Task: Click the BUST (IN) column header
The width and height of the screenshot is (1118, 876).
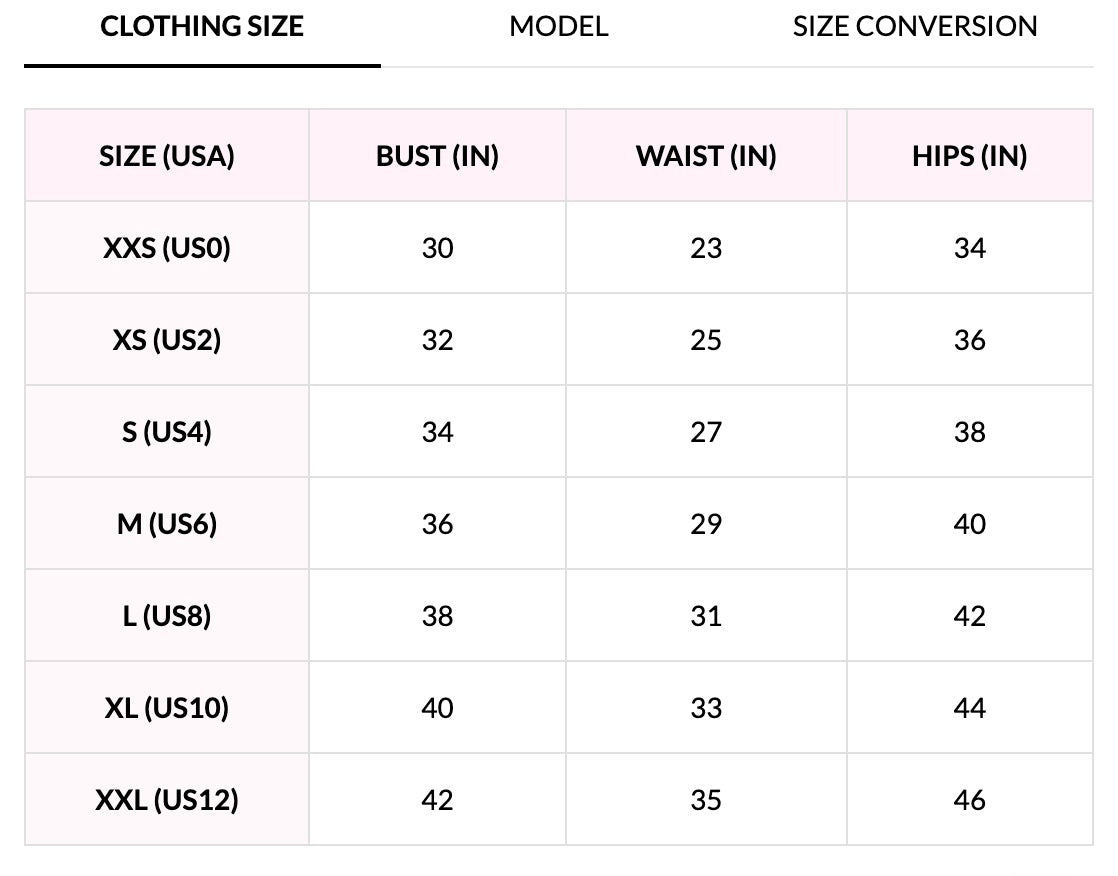Action: 437,156
